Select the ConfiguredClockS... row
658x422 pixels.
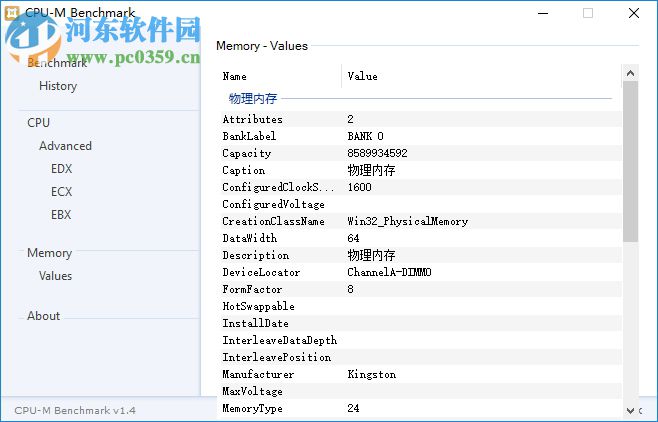click(x=421, y=187)
